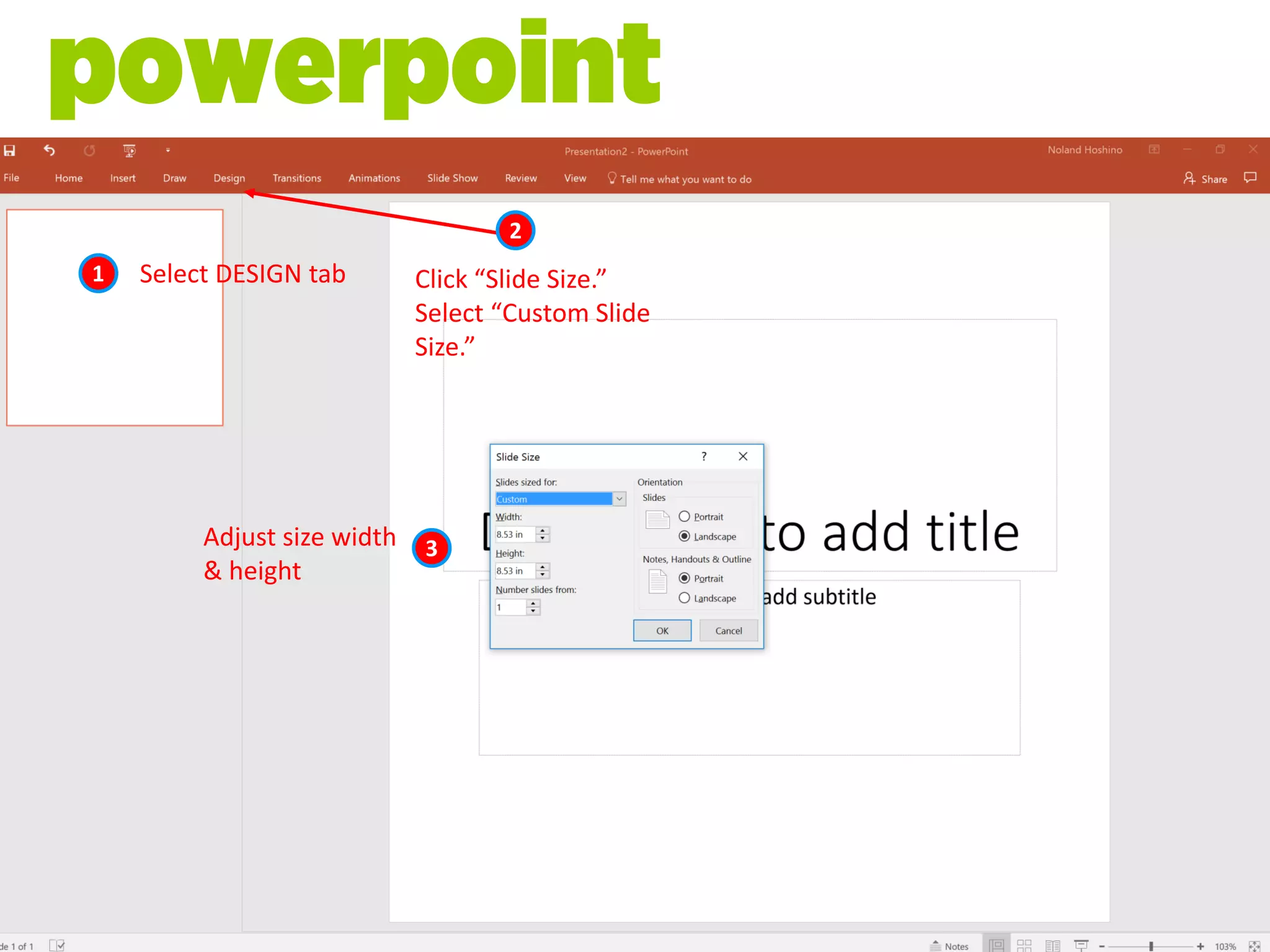Toggle the Notes pane button
The height and width of the screenshot is (952, 1270).
coord(949,946)
